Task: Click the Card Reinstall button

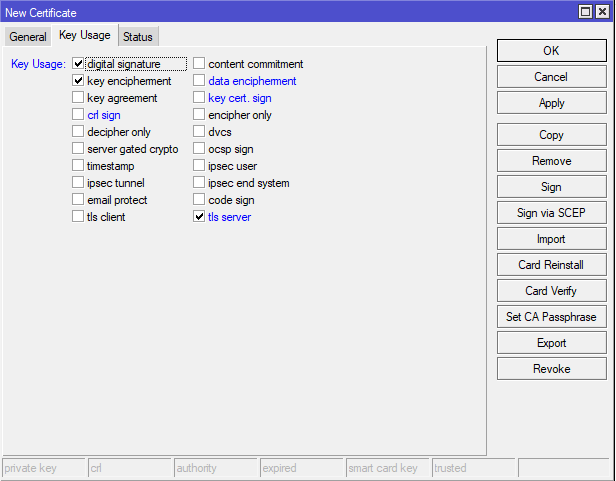Action: tap(552, 265)
